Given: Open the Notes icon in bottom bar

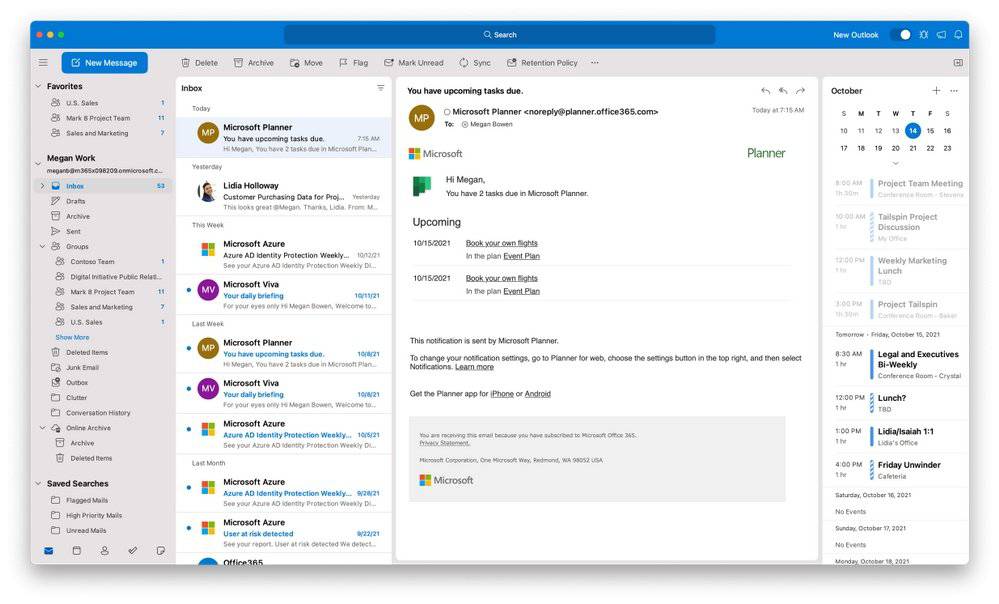Looking at the screenshot, I should click(x=160, y=551).
